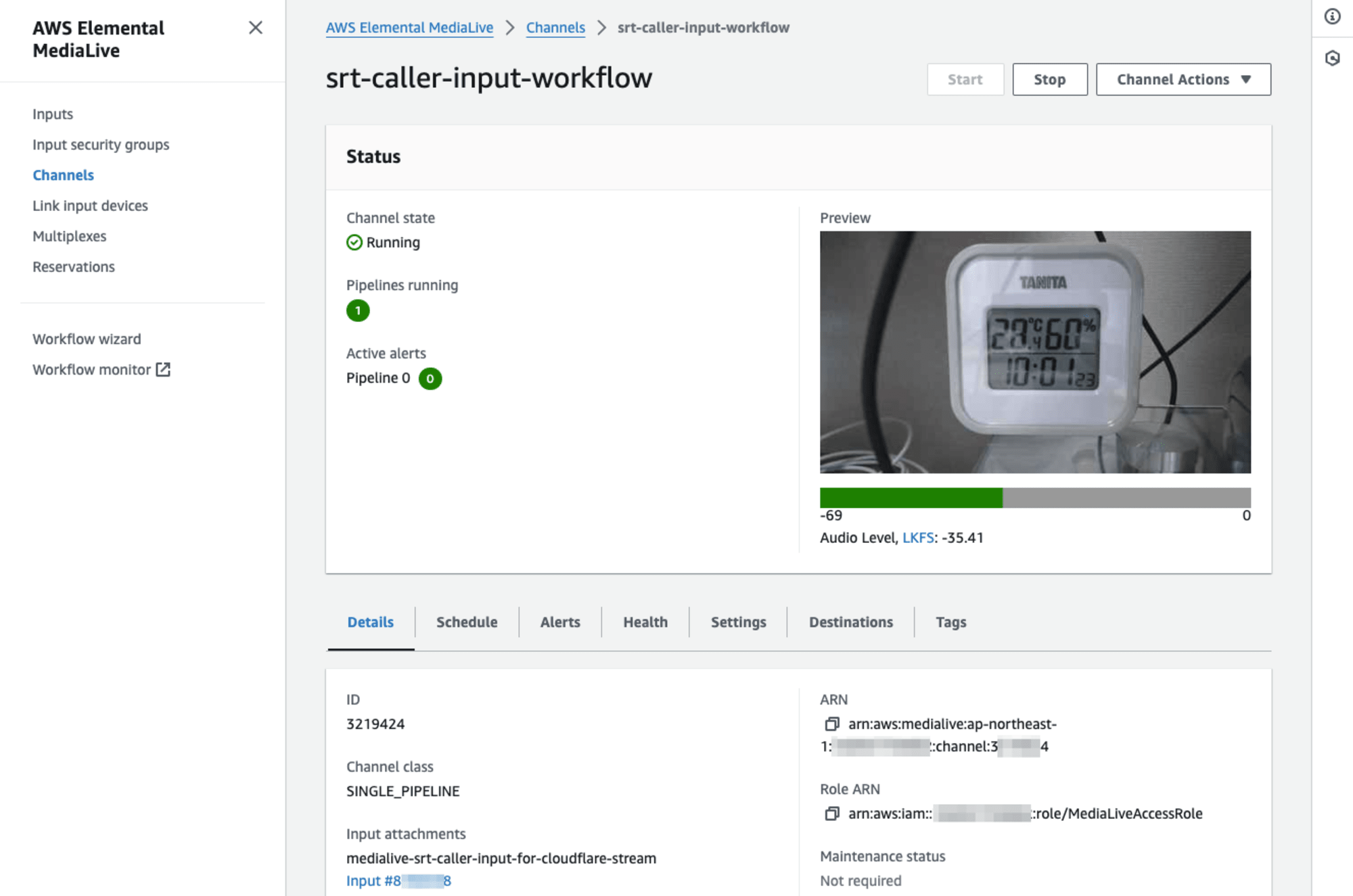This screenshot has height=896, width=1353.
Task: Open the info panel icon at top right
Action: [1332, 16]
